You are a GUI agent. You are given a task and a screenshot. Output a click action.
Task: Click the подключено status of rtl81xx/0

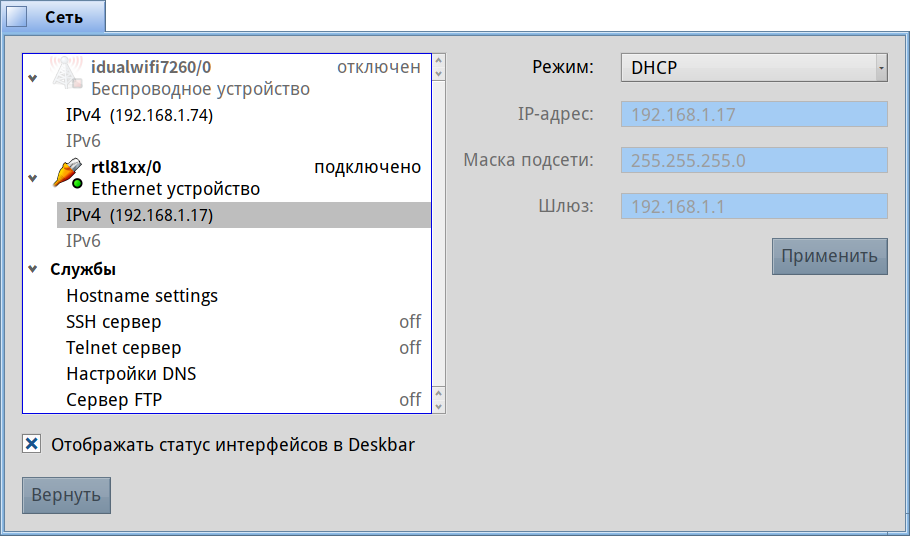367,167
